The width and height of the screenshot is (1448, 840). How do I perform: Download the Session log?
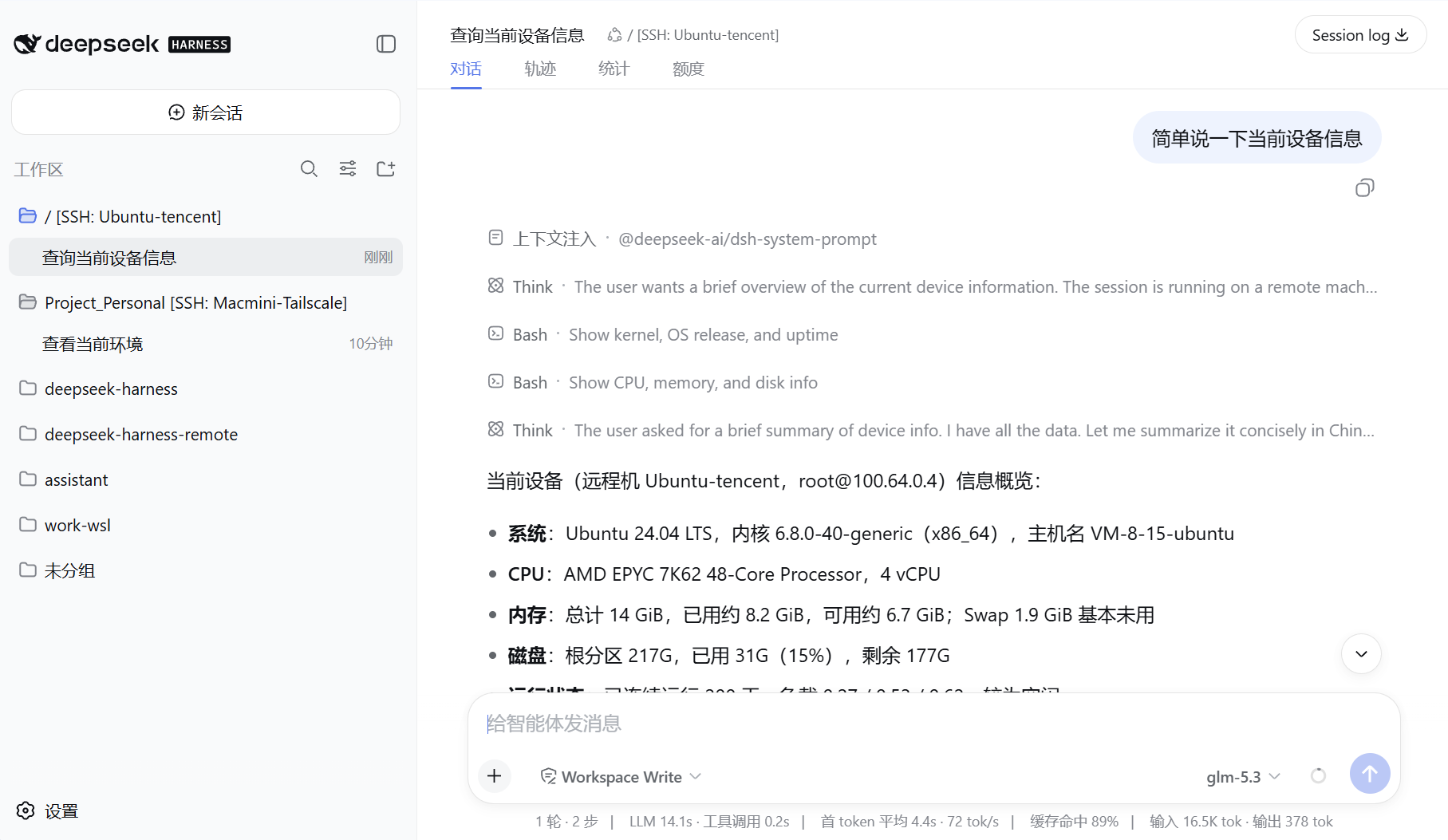tap(1360, 35)
